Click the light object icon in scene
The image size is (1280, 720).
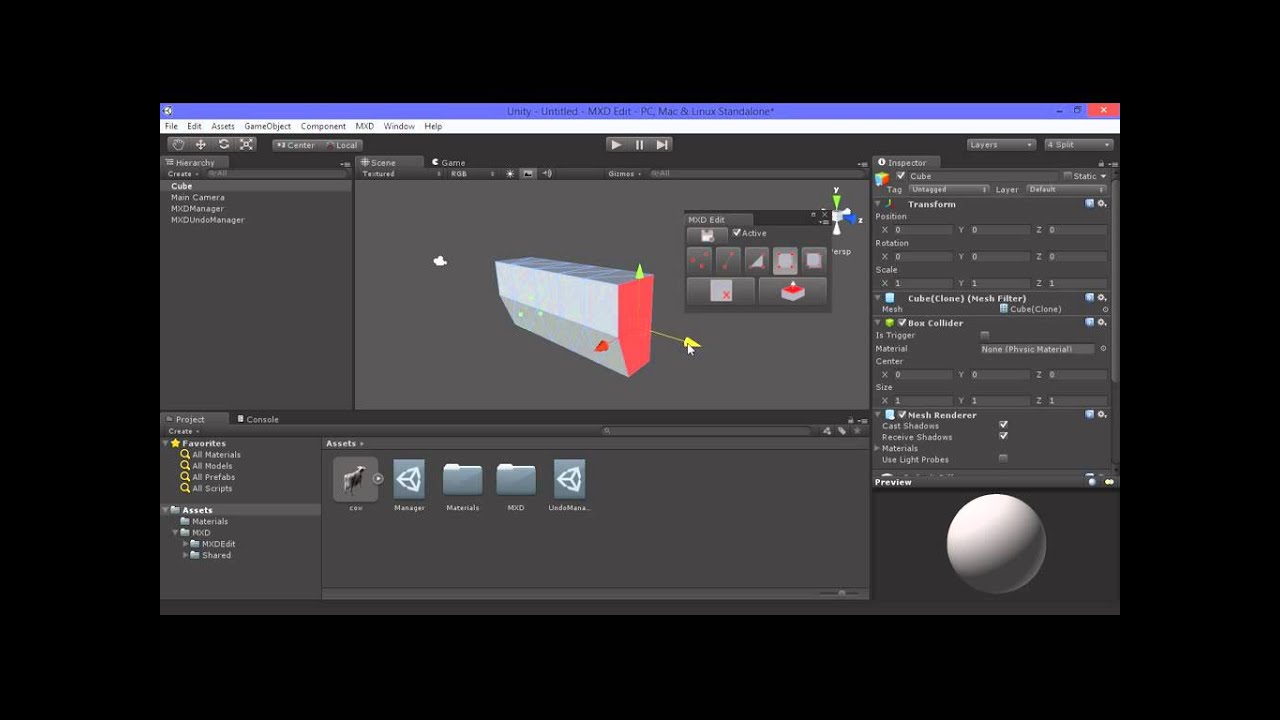(x=440, y=261)
